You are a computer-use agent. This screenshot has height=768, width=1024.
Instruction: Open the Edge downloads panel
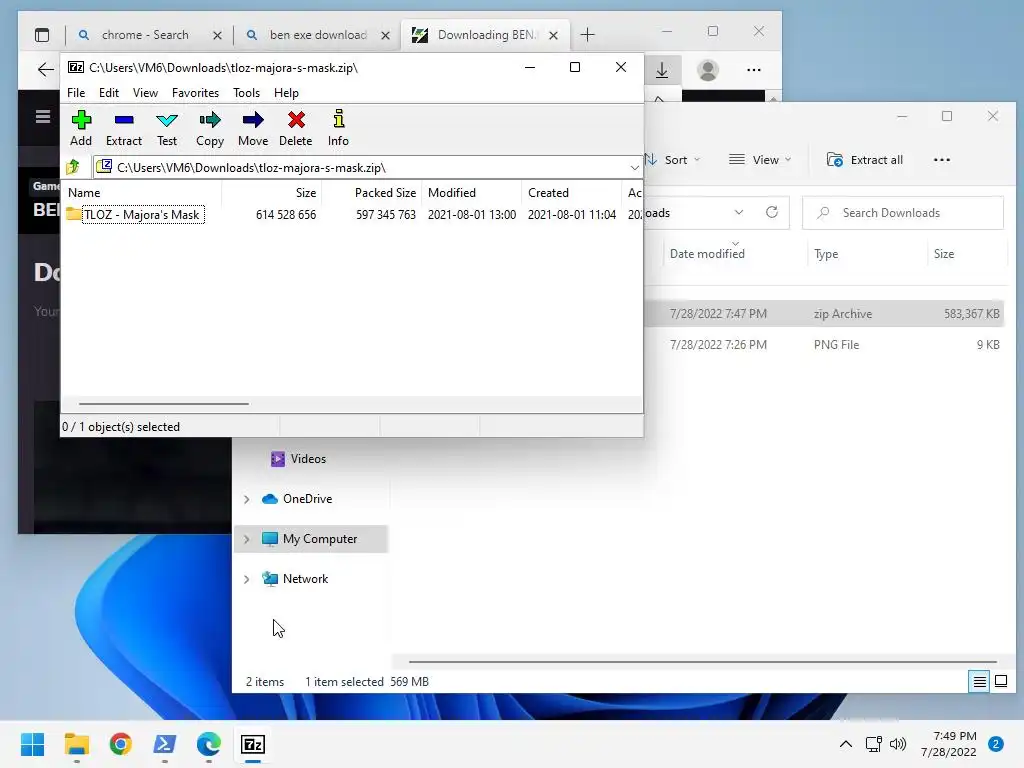662,70
